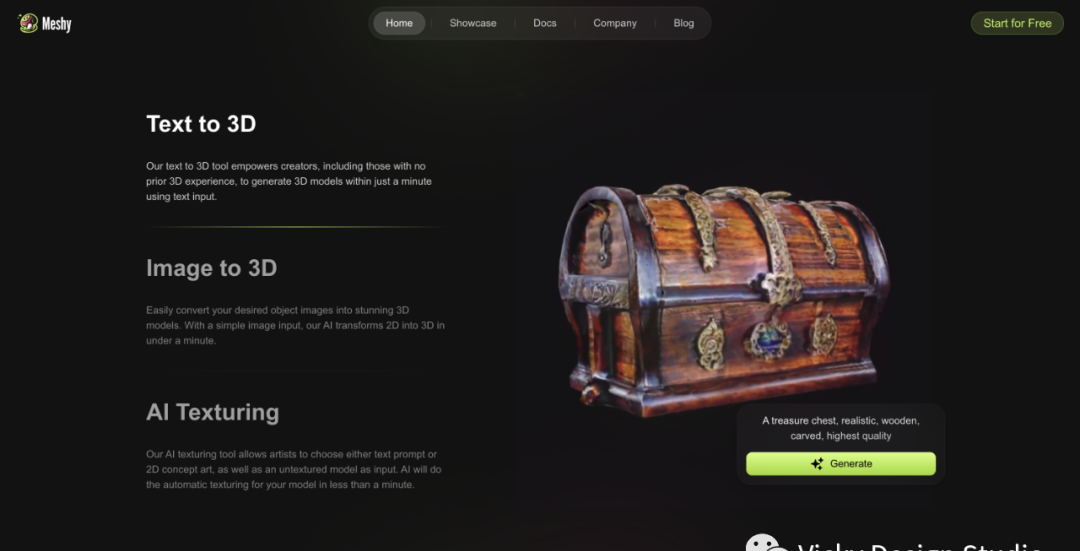The height and width of the screenshot is (551, 1080).
Task: Click Start for Free button
Action: click(1017, 23)
